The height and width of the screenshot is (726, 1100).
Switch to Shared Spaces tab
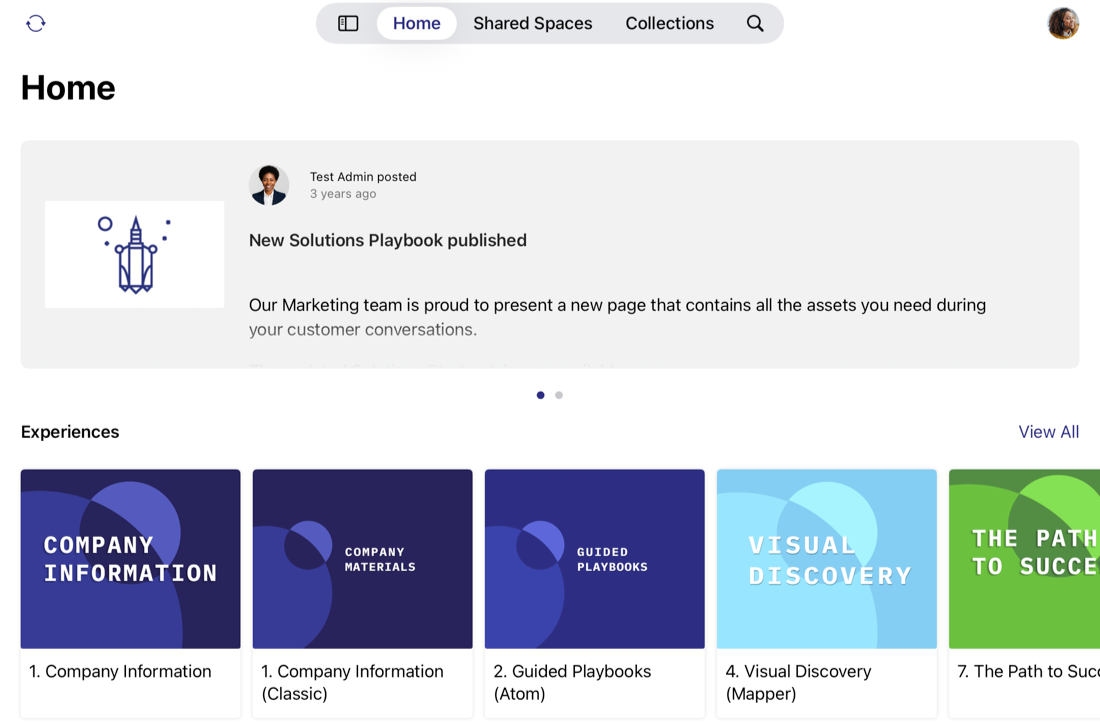[532, 23]
